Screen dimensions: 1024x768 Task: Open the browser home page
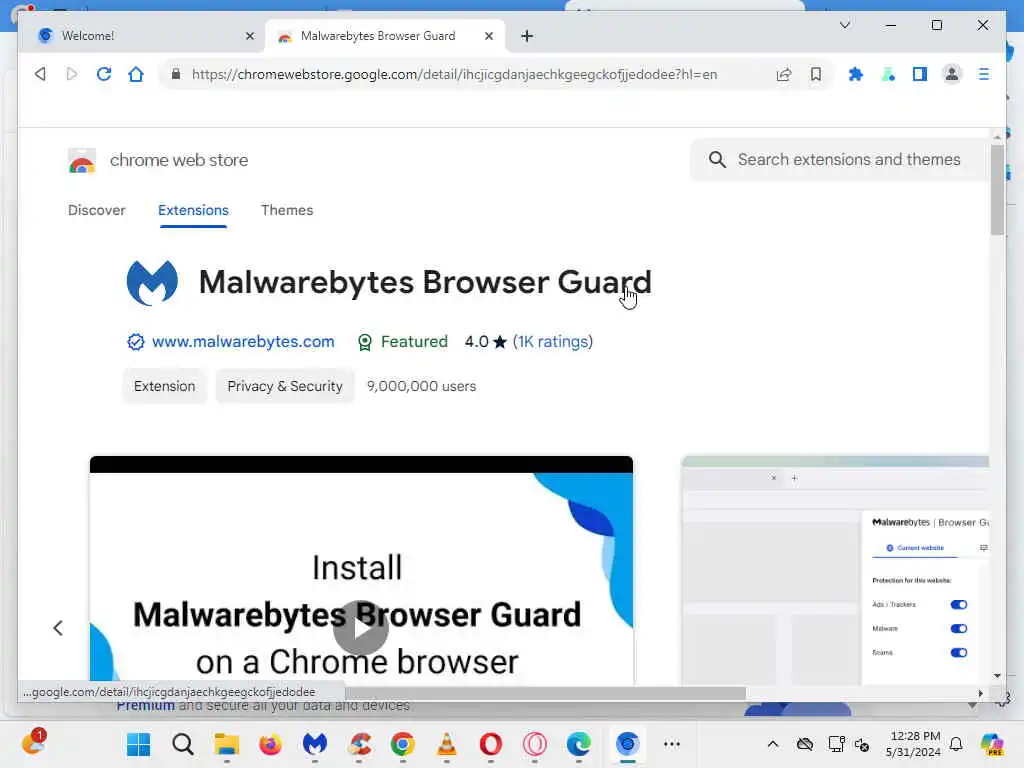click(x=136, y=74)
